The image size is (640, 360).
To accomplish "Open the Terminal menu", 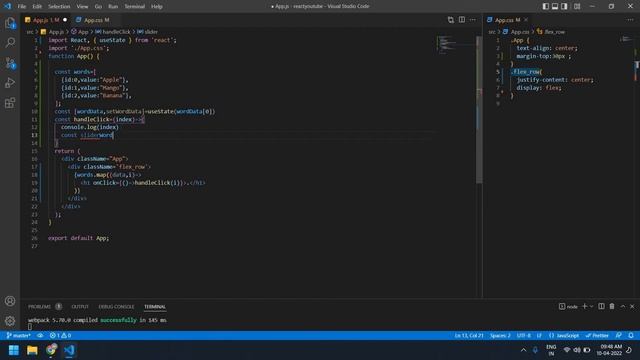I will click(134, 7).
